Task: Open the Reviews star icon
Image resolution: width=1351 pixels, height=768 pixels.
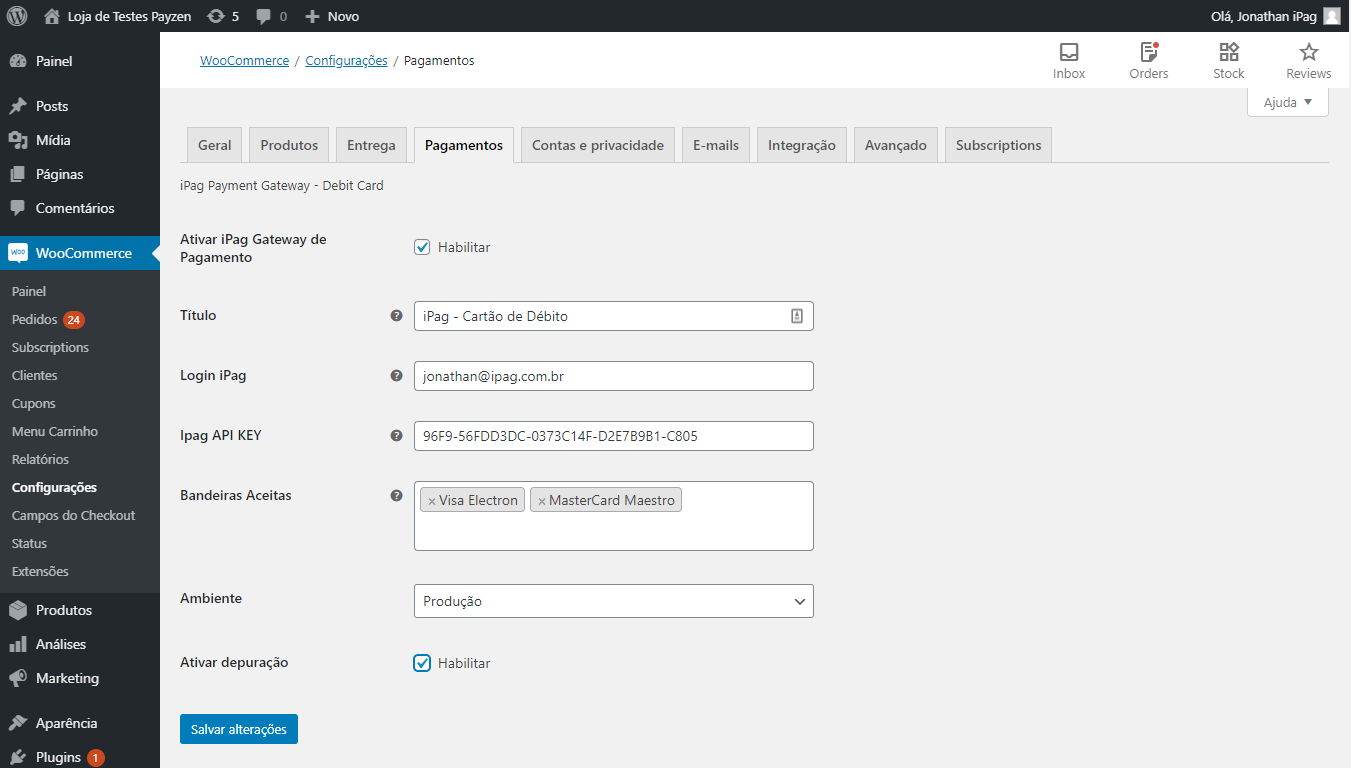Action: 1309,52
